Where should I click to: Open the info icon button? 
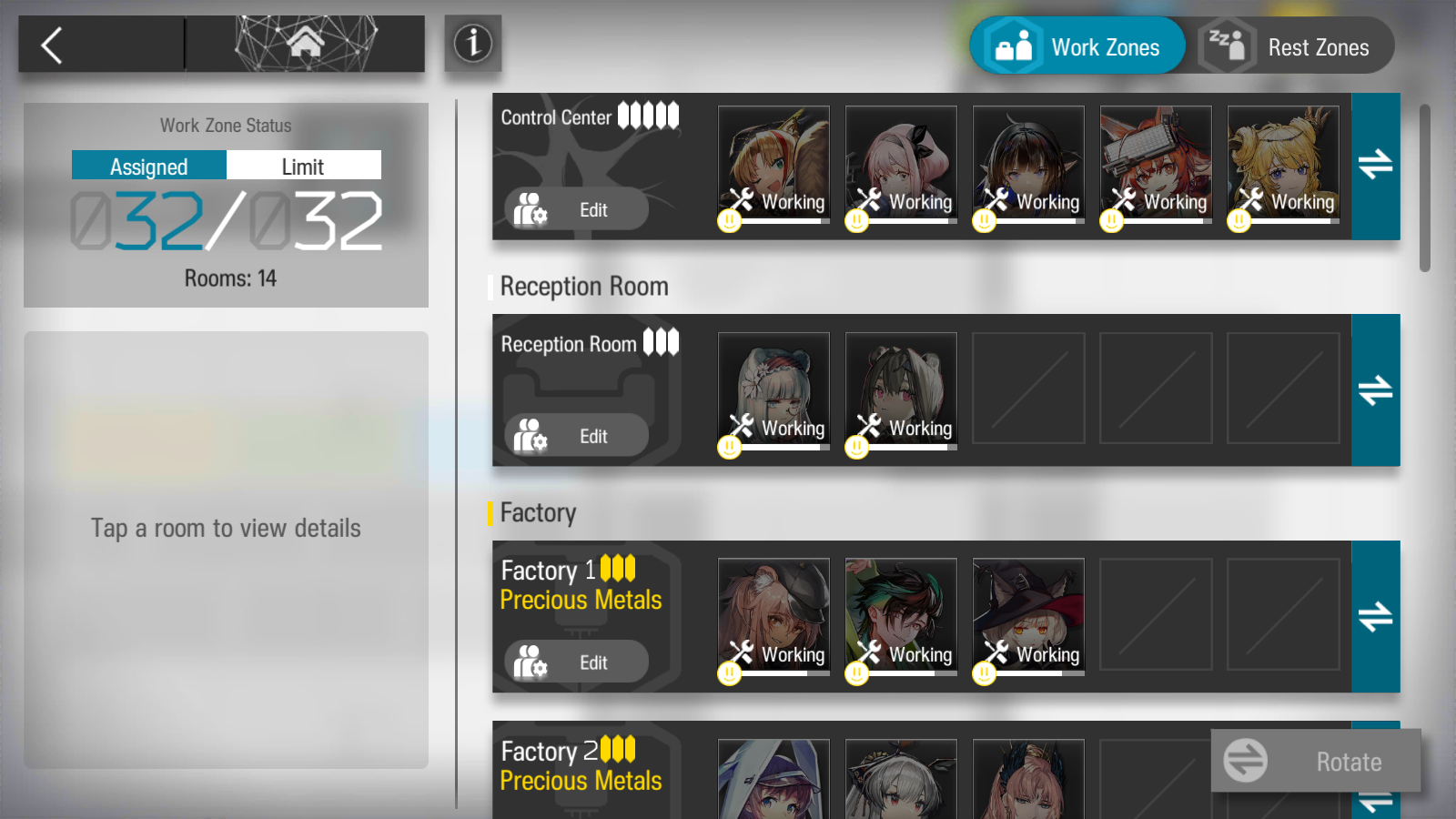pos(473,43)
